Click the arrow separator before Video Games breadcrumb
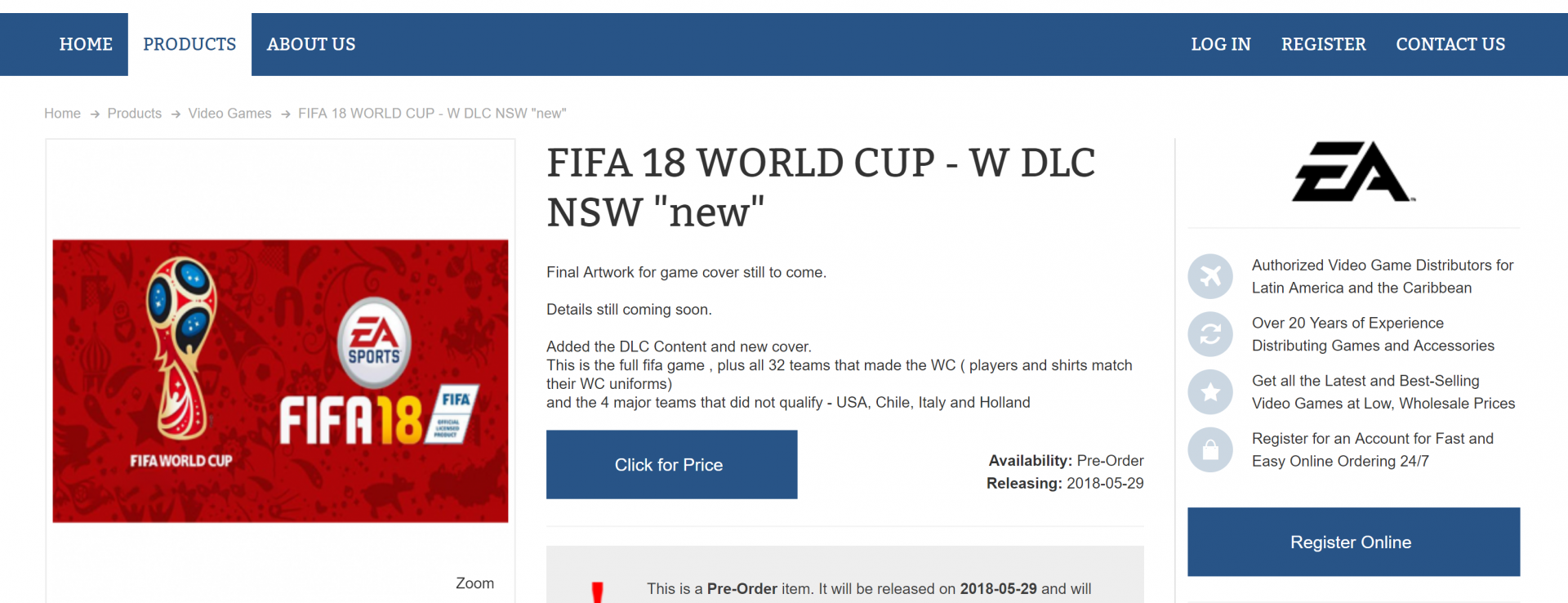 point(176,114)
